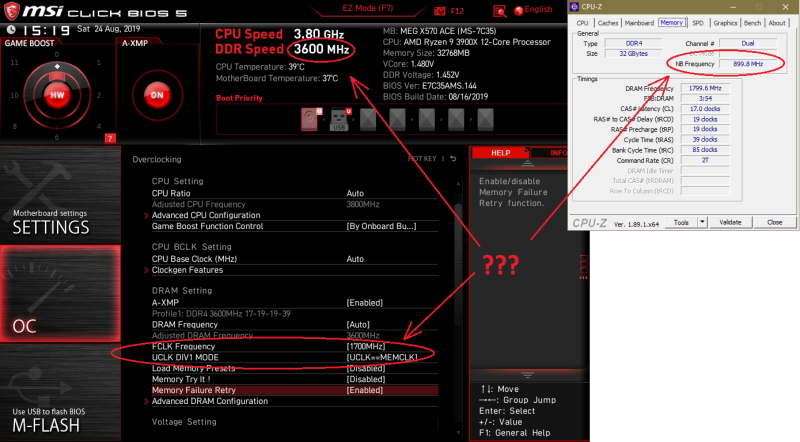
Task: Open Memory Try It ! option list
Action: click(365, 379)
